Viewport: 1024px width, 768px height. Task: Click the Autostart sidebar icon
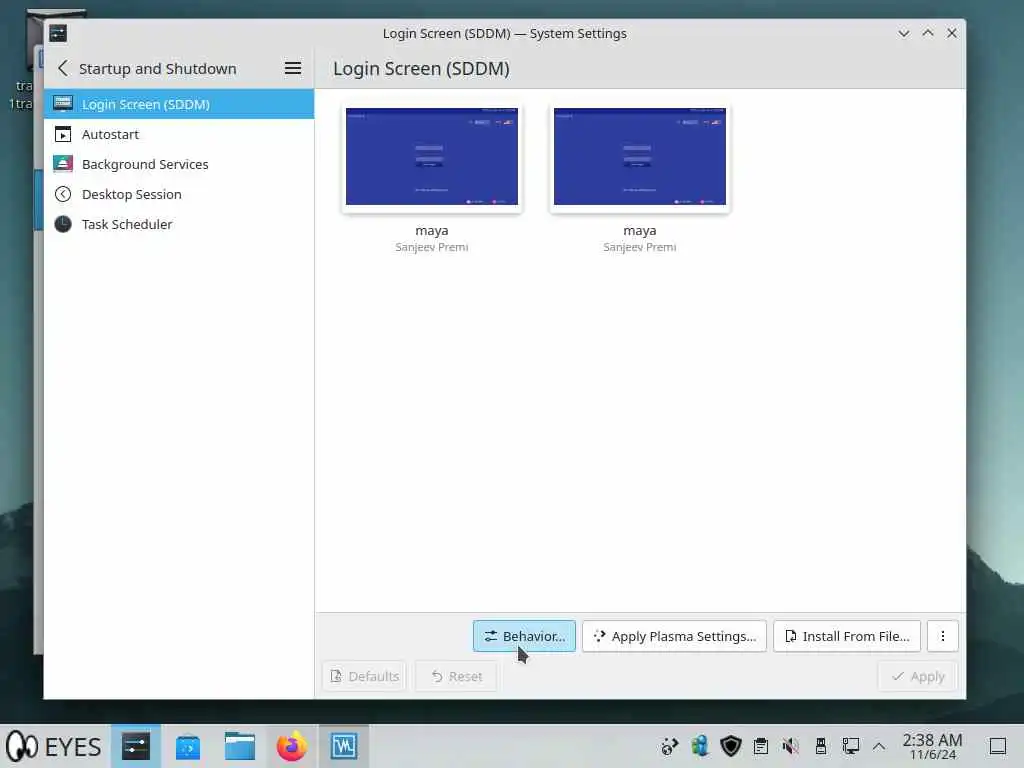[63, 134]
